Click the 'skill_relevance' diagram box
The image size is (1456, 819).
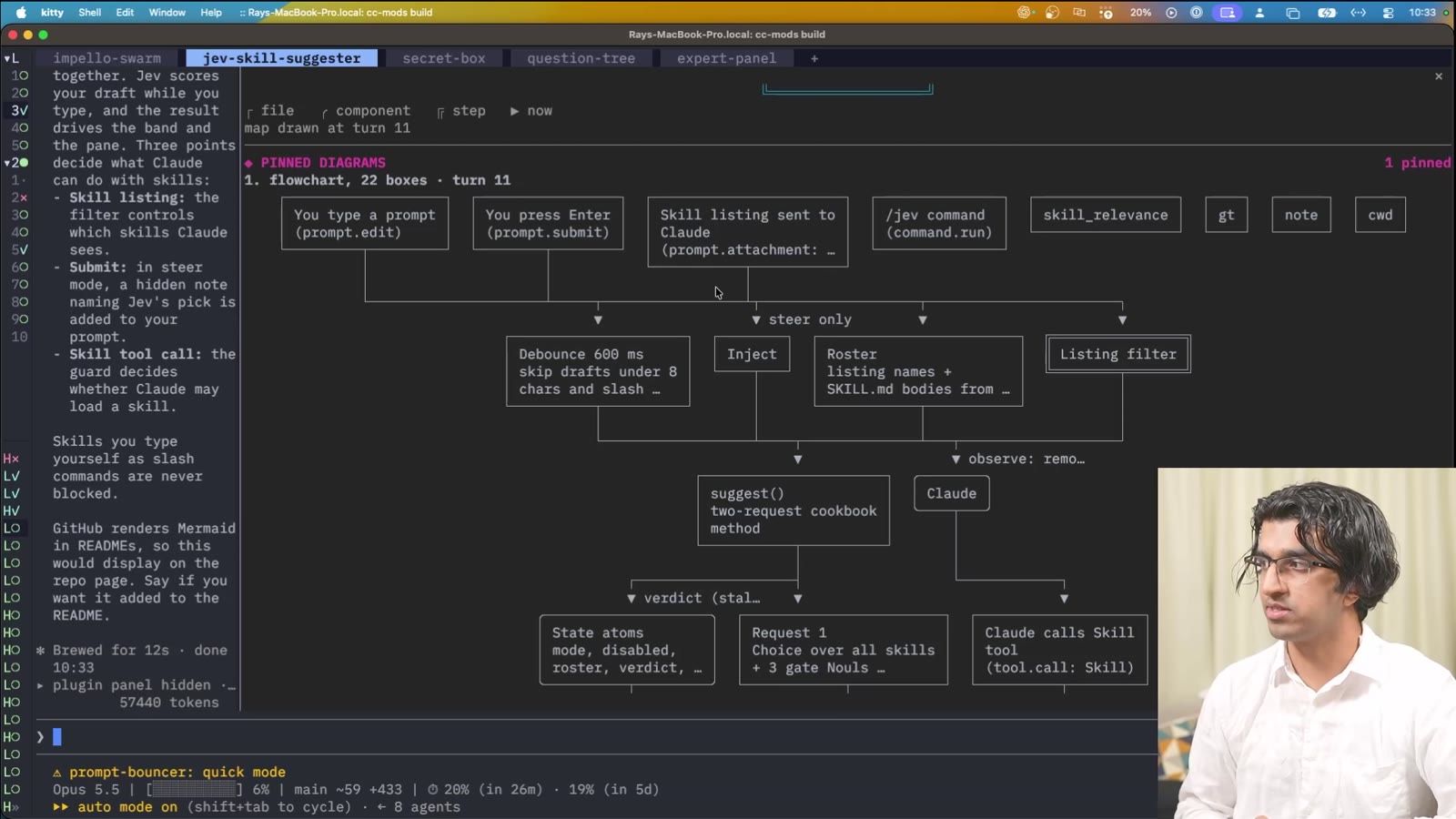[1106, 215]
